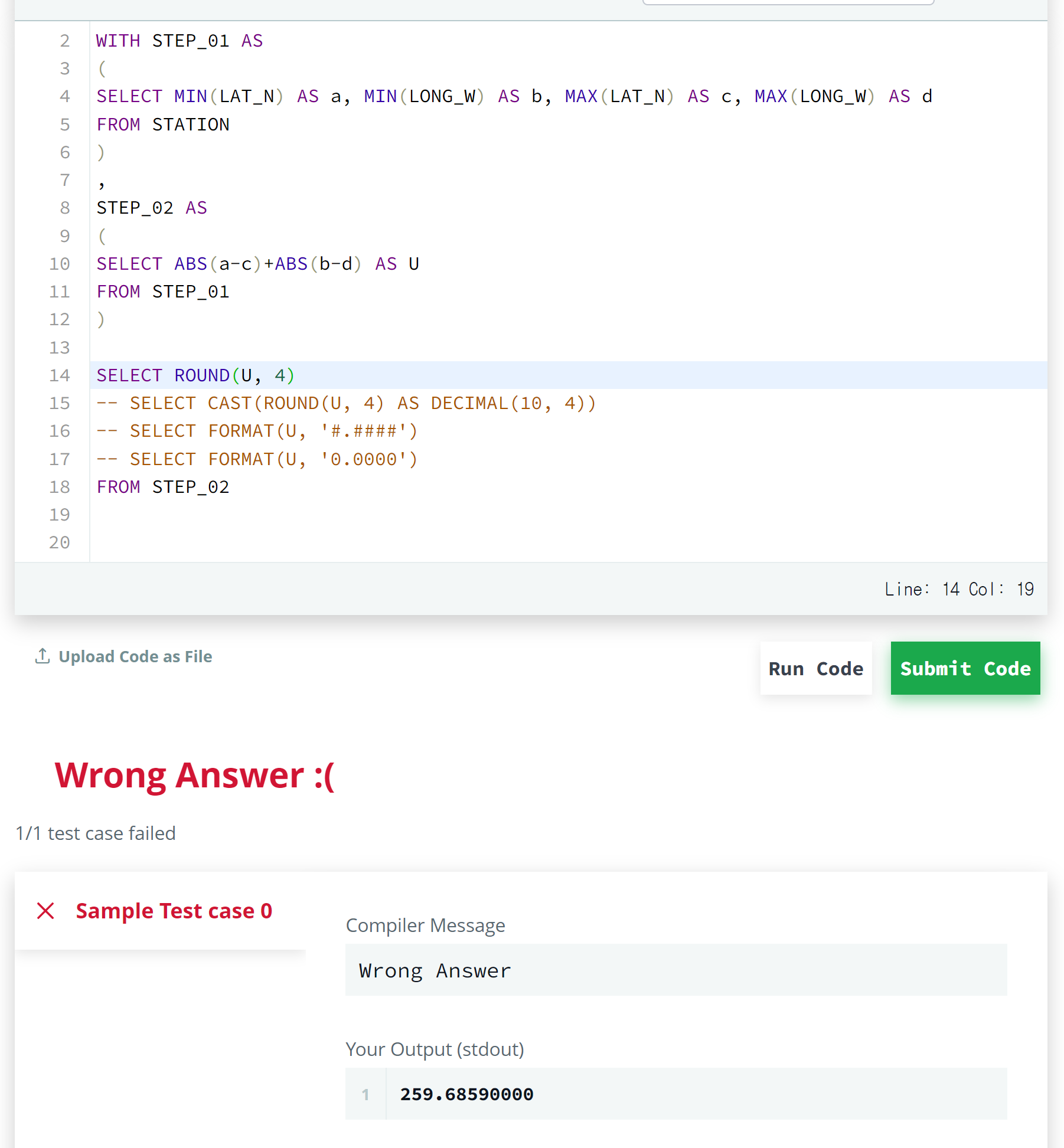Click commented CAST(ROUND(U, 4) line
Image resolution: width=1064 pixels, height=1148 pixels.
[347, 403]
